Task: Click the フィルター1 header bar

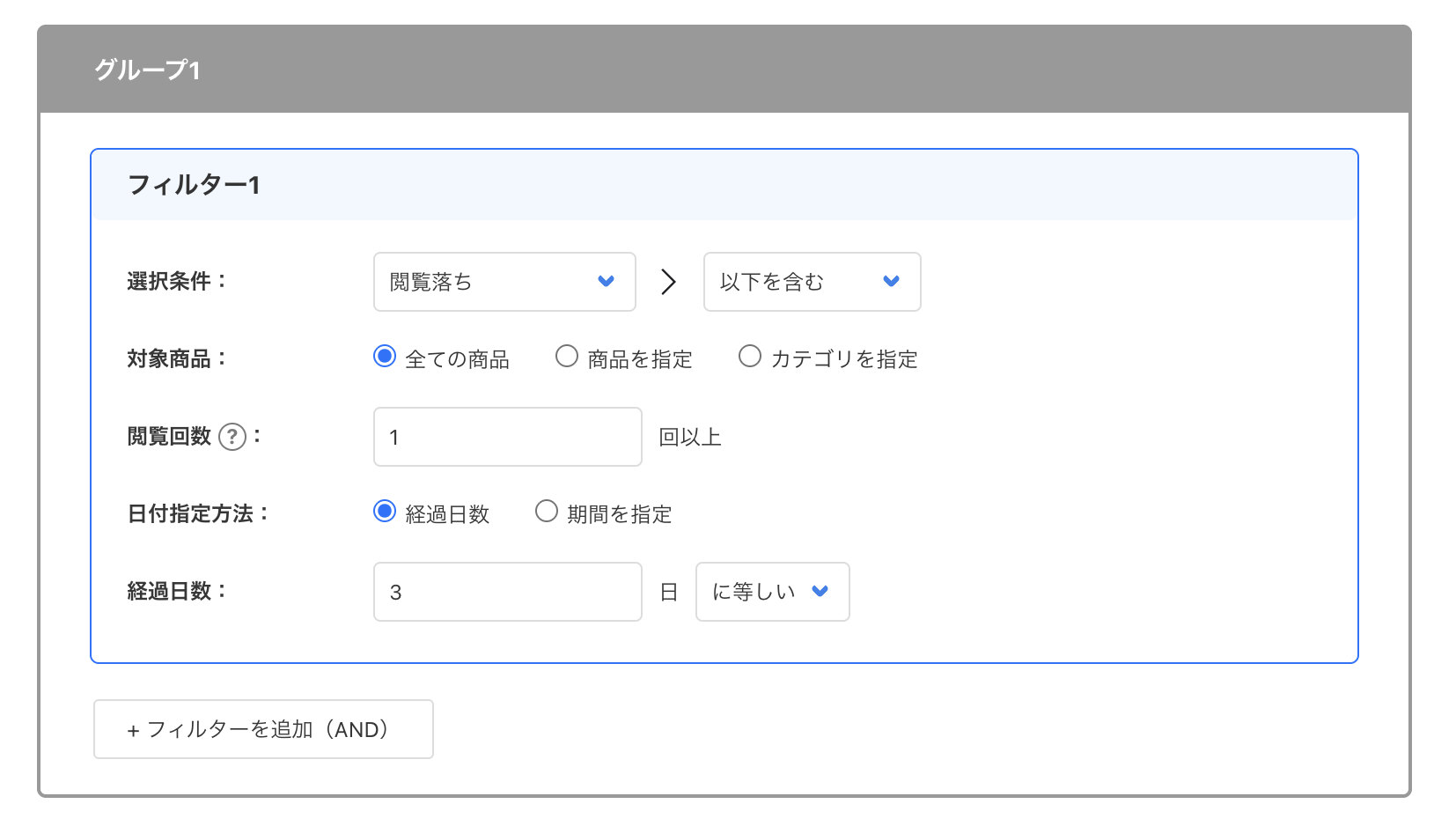Action: tap(724, 184)
